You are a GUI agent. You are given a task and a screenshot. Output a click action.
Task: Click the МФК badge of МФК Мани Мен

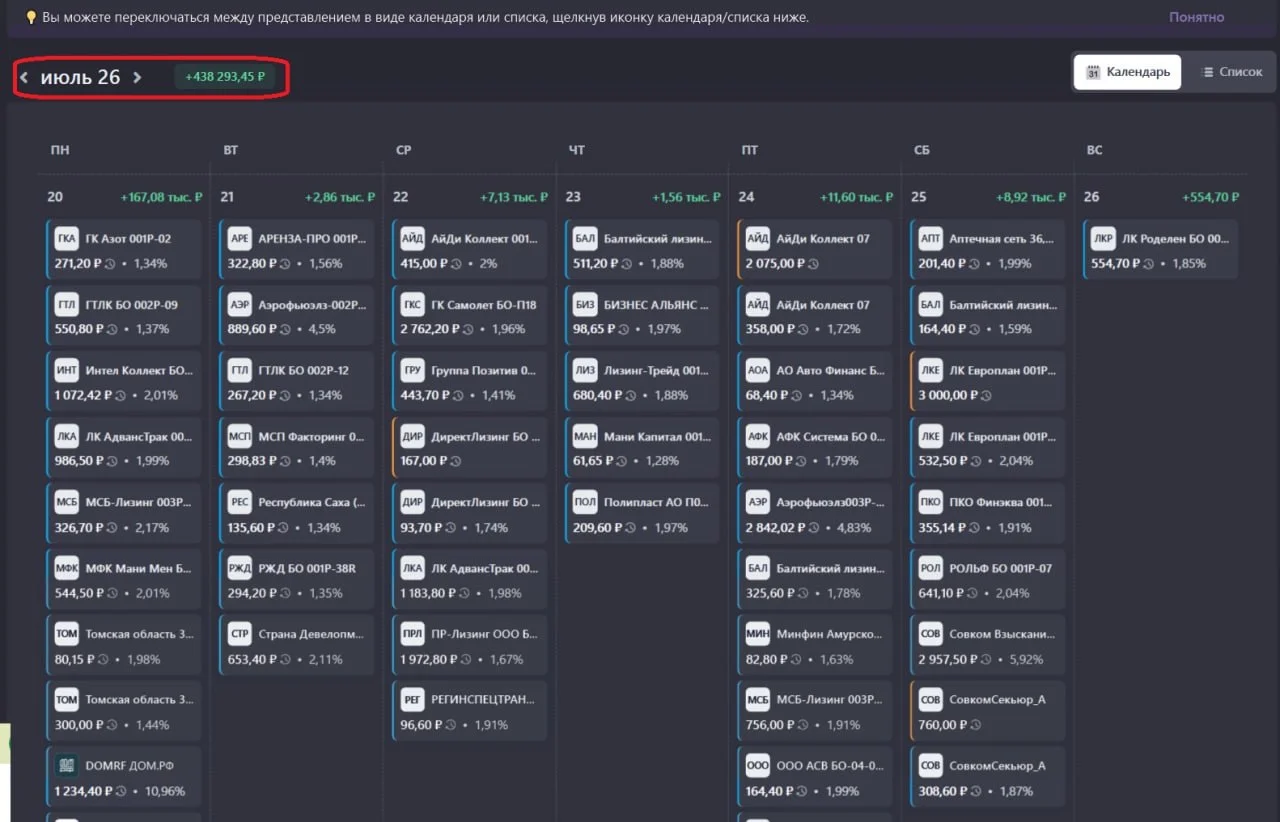(x=67, y=569)
